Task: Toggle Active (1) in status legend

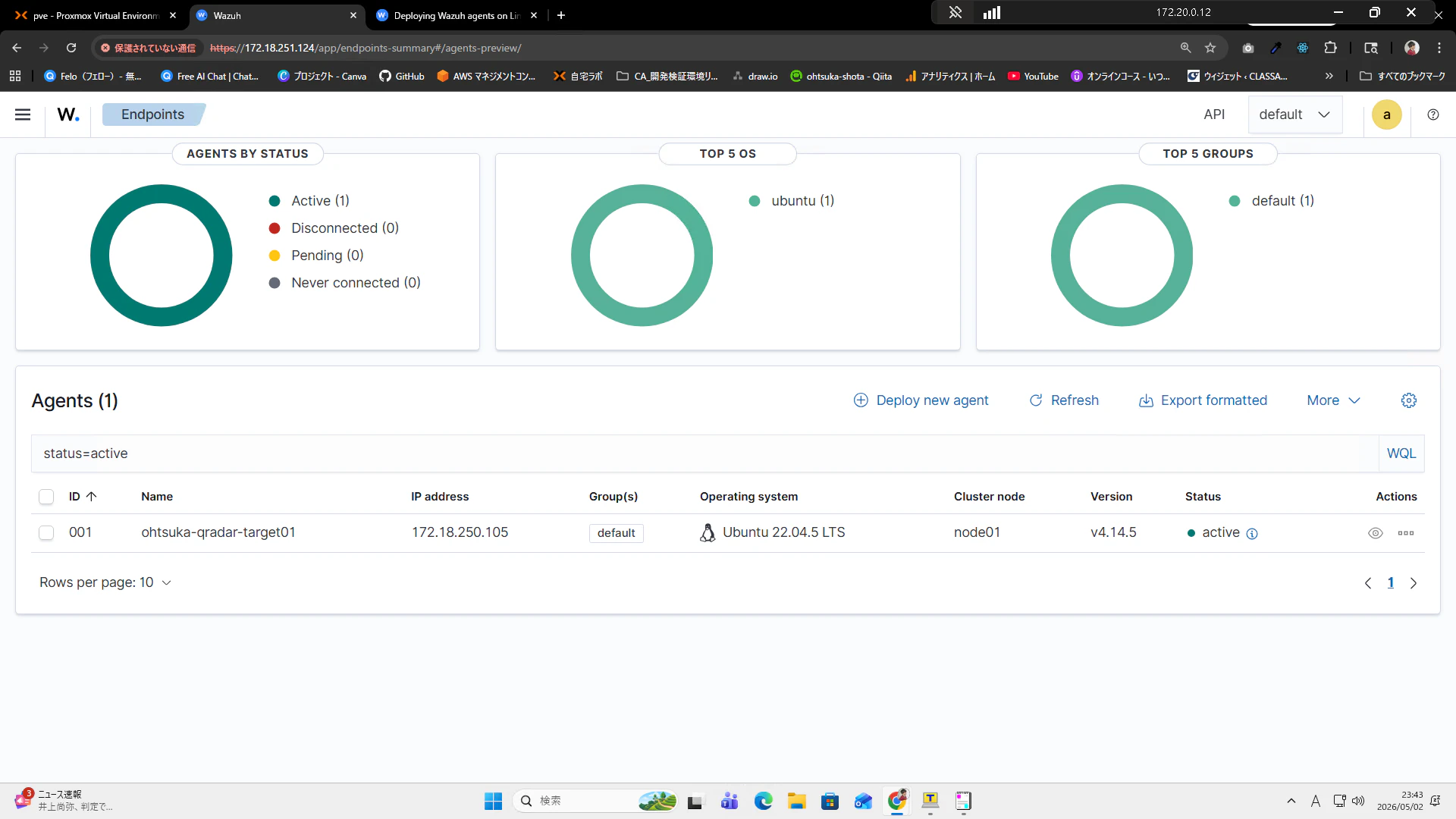Action: click(309, 201)
